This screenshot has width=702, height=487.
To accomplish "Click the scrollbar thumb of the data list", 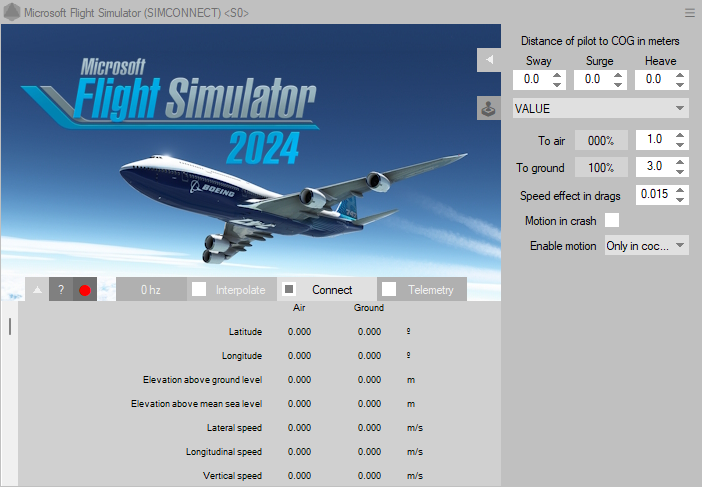I will pyautogui.click(x=10, y=326).
